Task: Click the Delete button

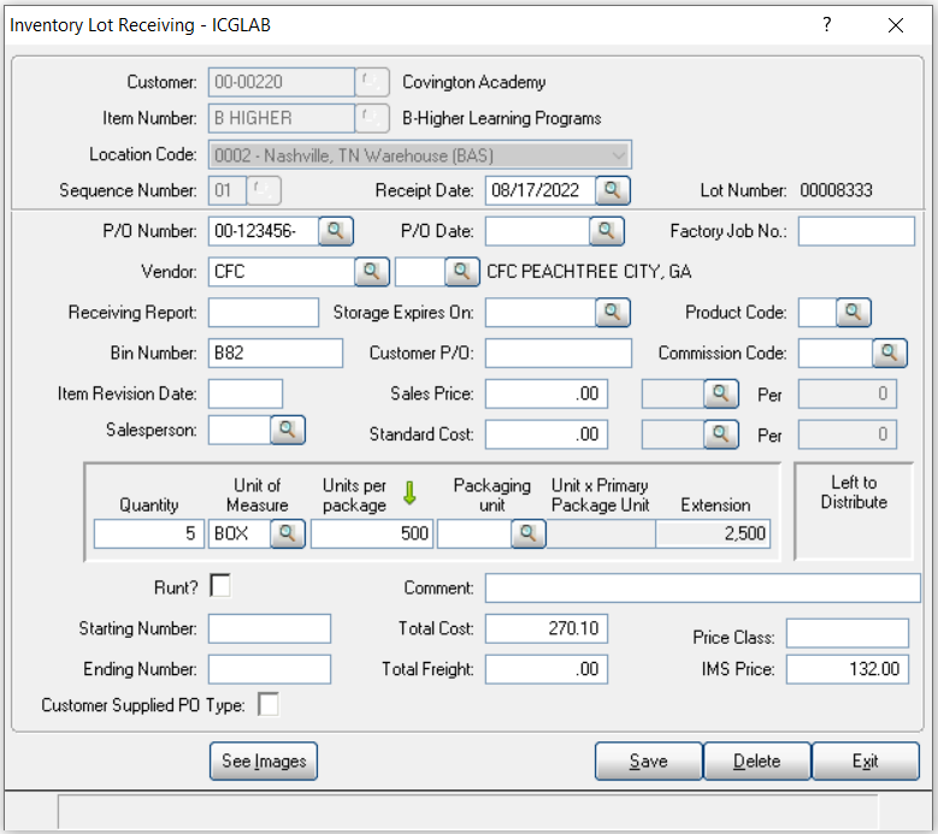Action: tap(757, 761)
